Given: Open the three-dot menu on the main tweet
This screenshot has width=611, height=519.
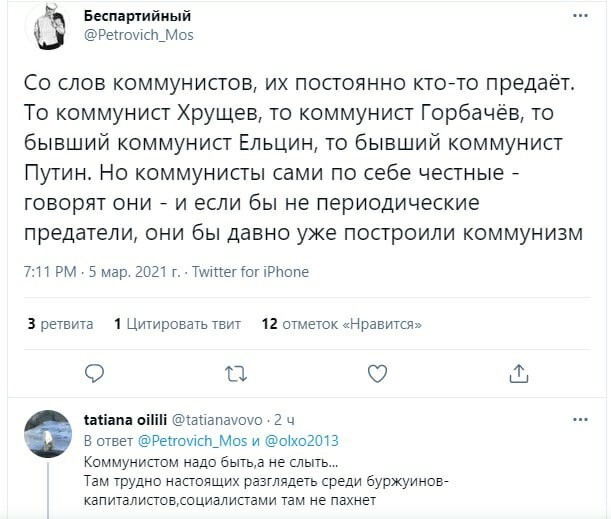Looking at the screenshot, I should 581,16.
